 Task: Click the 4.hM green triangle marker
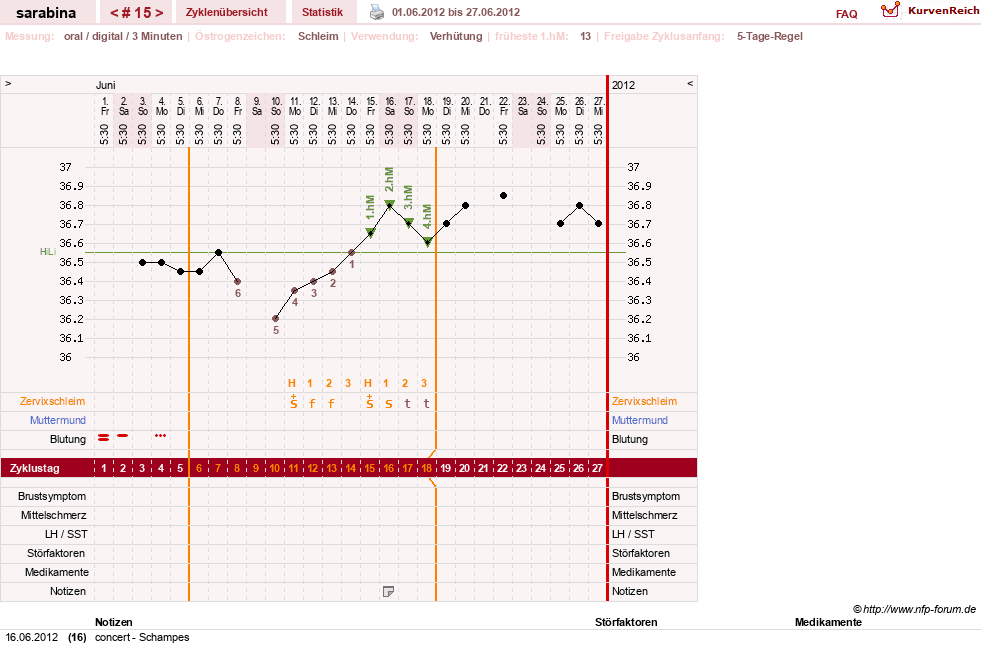[x=427, y=241]
